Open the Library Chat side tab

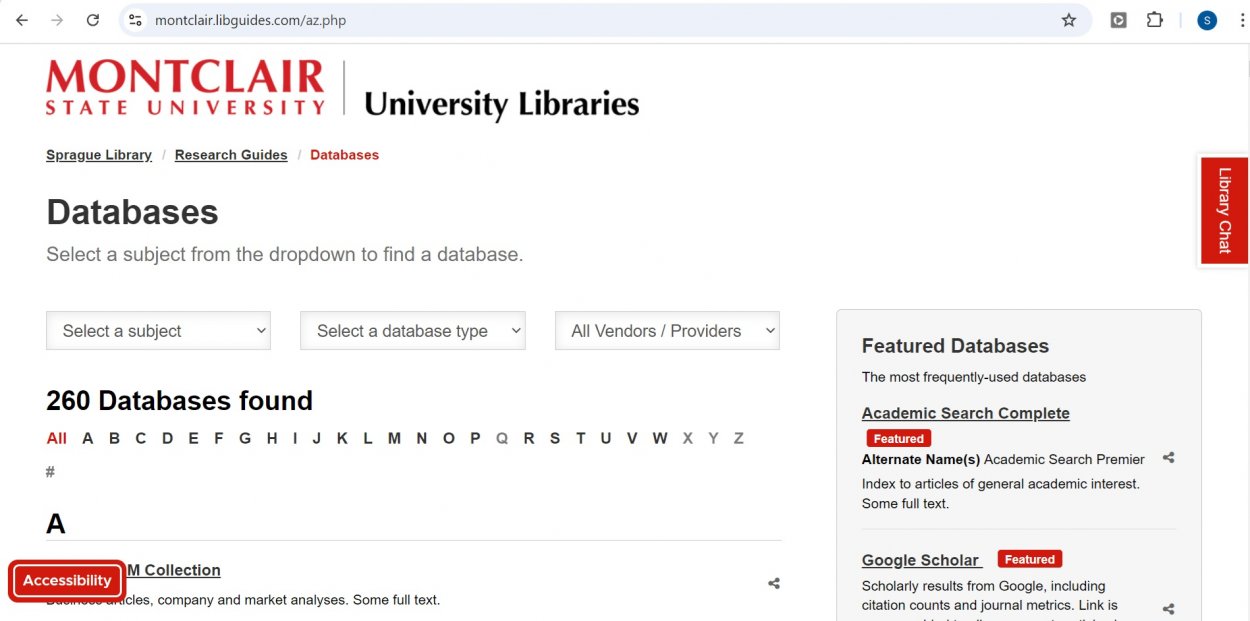(1223, 210)
